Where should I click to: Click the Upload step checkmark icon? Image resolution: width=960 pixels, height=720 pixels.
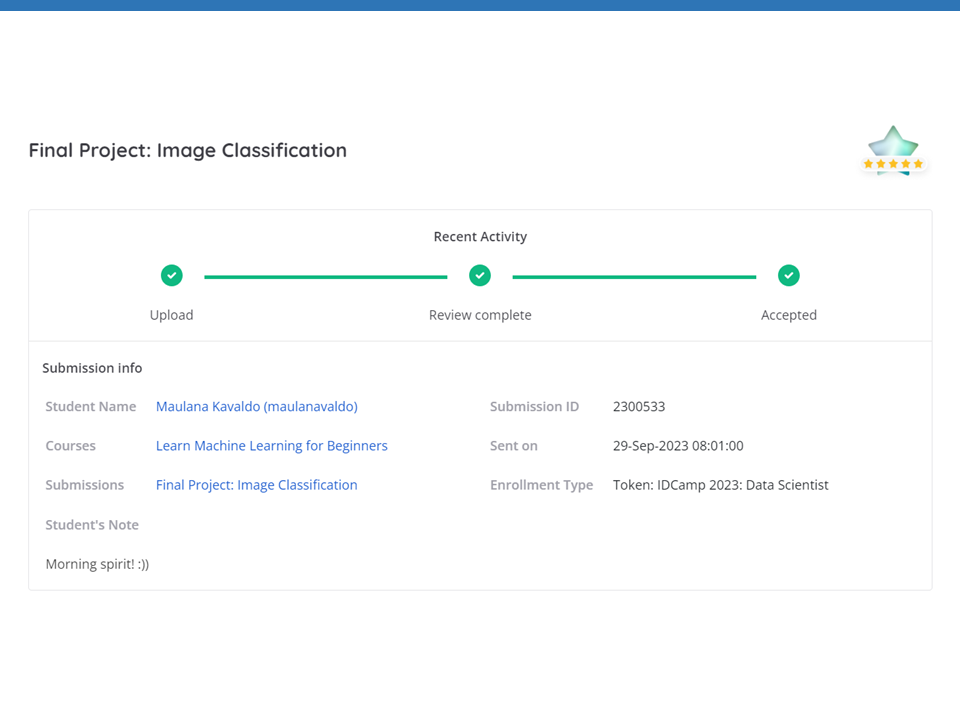click(x=172, y=275)
